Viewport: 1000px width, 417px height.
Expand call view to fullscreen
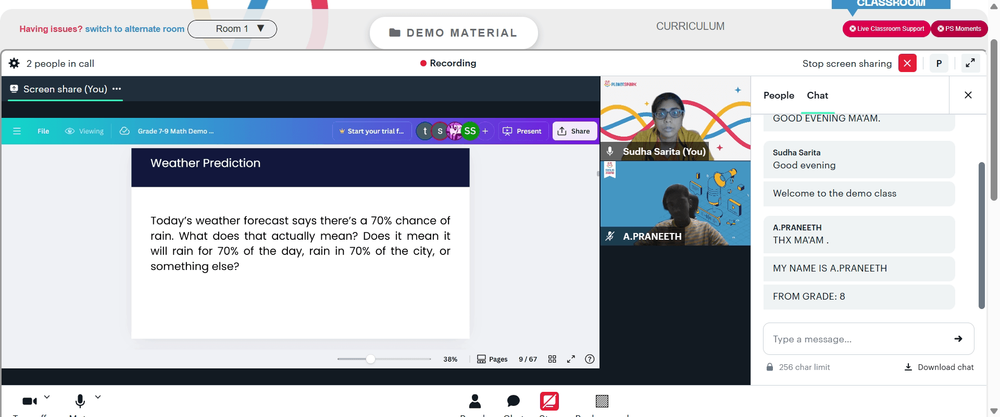tap(970, 63)
